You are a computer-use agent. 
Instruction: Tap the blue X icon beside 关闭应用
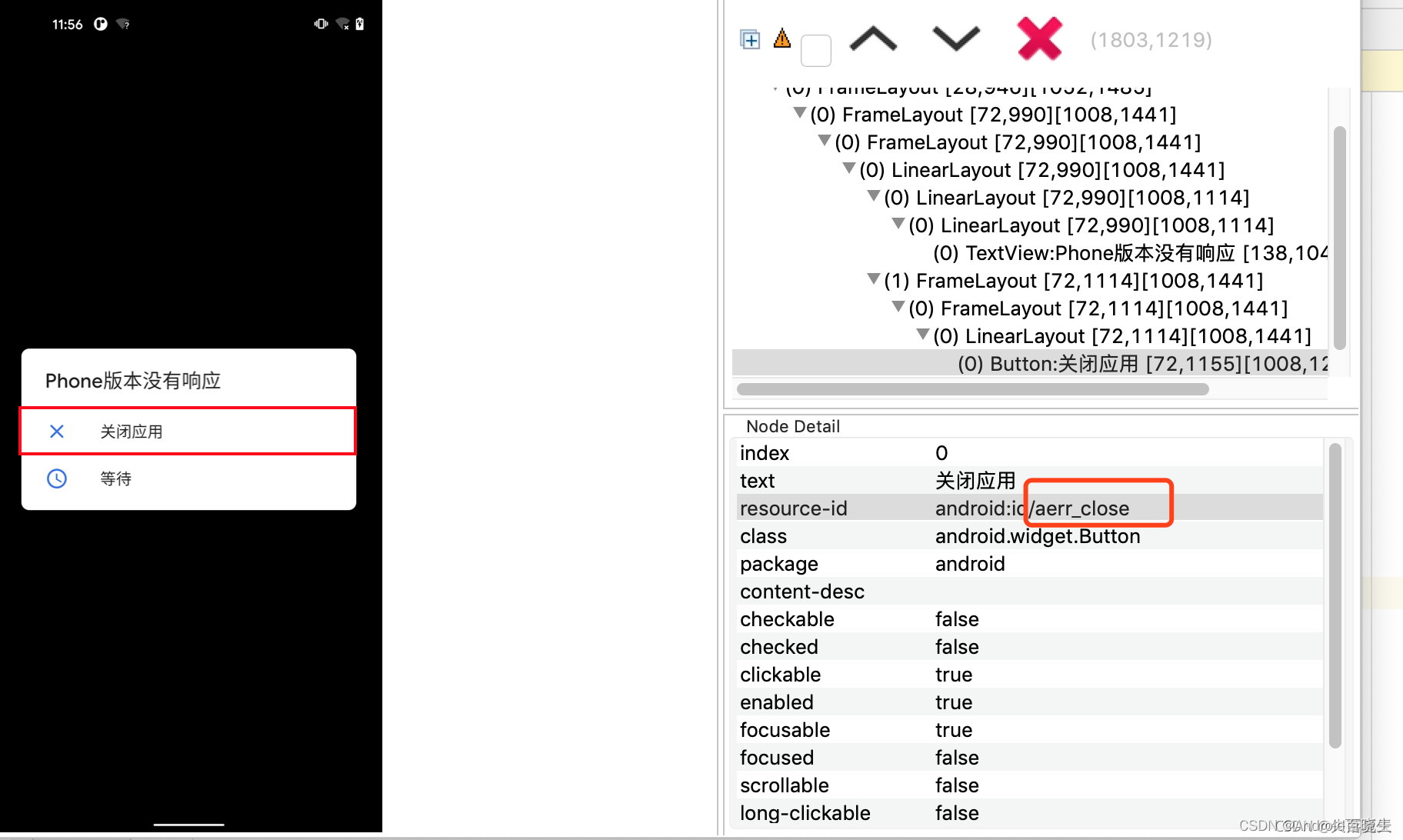57,432
